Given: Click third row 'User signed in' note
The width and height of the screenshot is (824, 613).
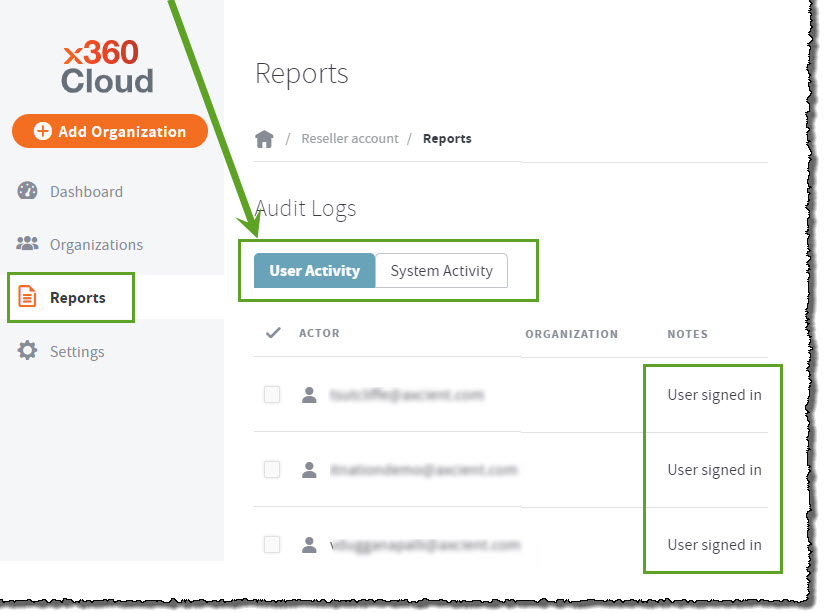Looking at the screenshot, I should coord(714,545).
